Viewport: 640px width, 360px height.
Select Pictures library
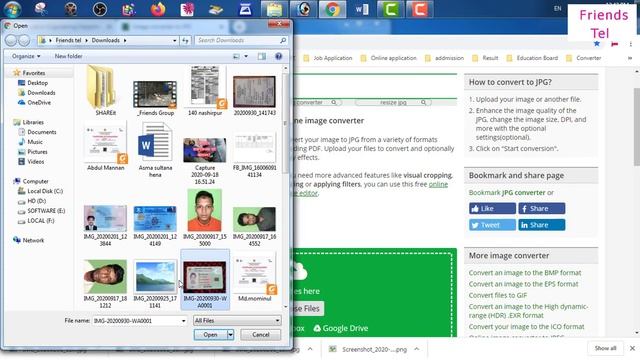[x=33, y=152]
